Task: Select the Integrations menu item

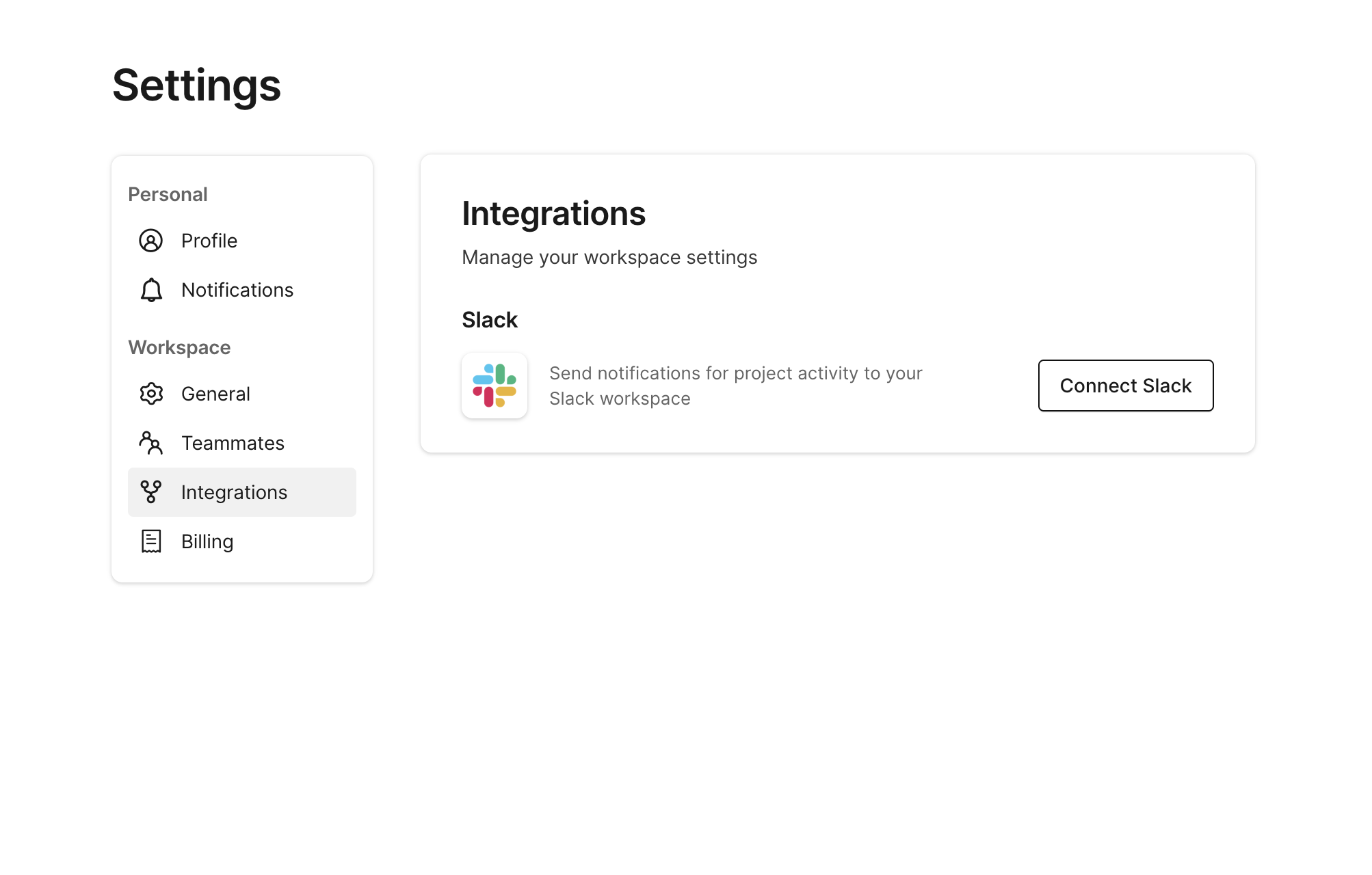Action: pos(234,492)
